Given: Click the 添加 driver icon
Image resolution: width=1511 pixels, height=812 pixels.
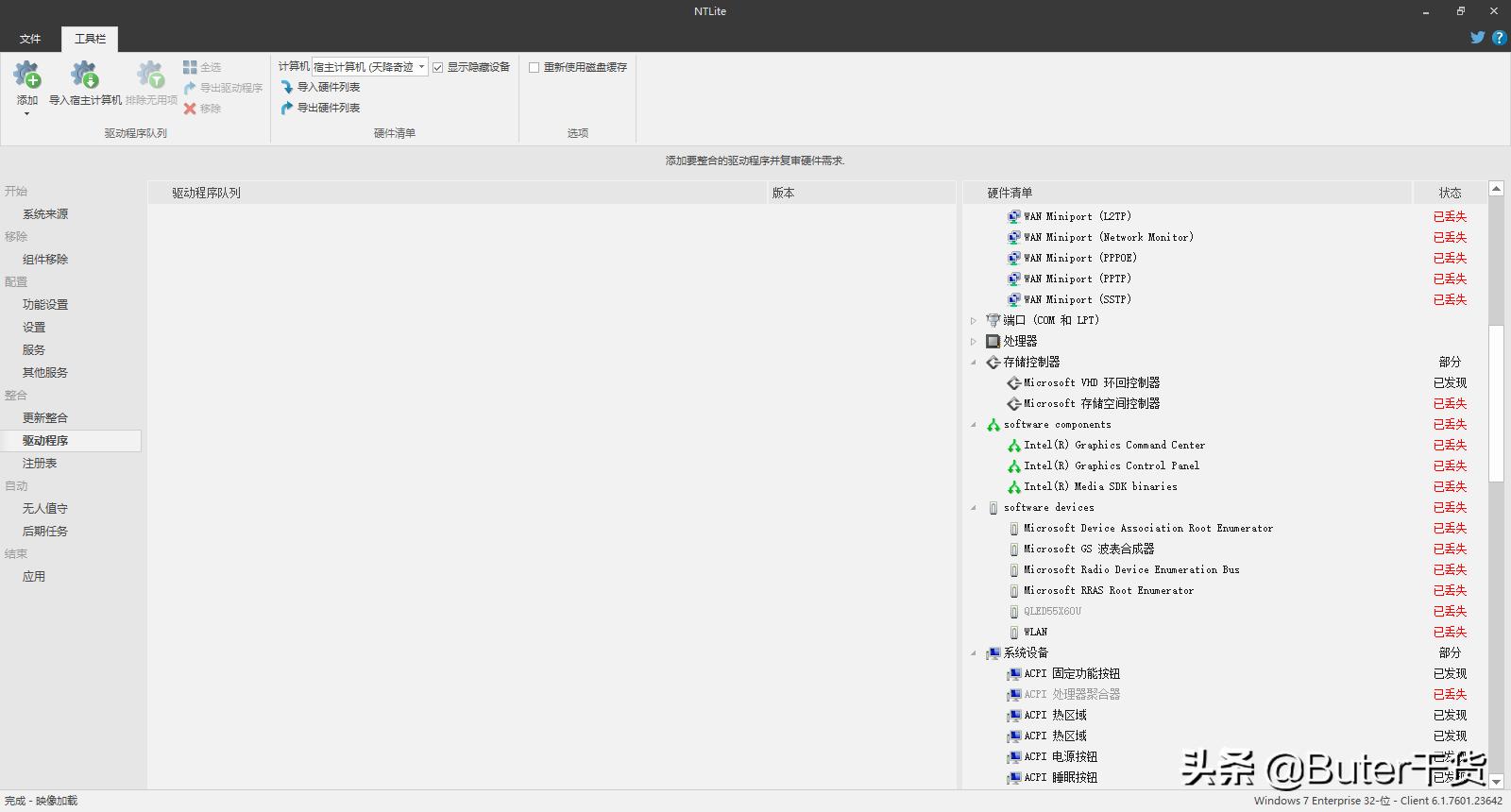Looking at the screenshot, I should point(26,75).
